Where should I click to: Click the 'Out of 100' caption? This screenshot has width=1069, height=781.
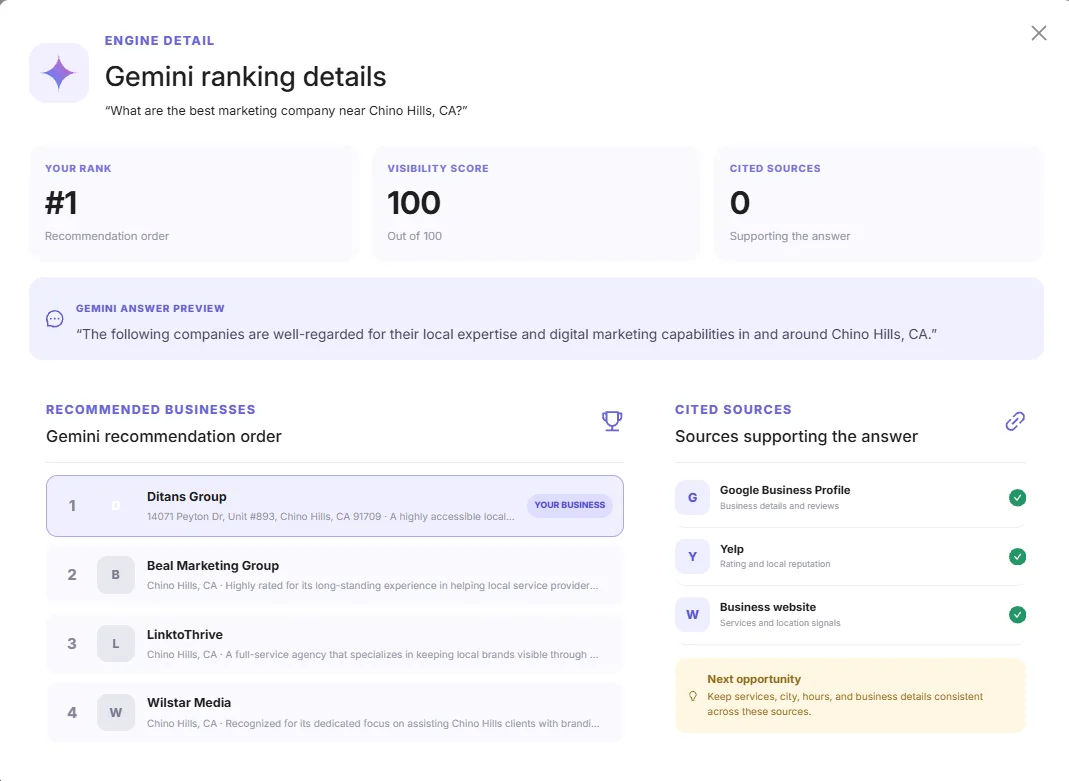pyautogui.click(x=415, y=236)
